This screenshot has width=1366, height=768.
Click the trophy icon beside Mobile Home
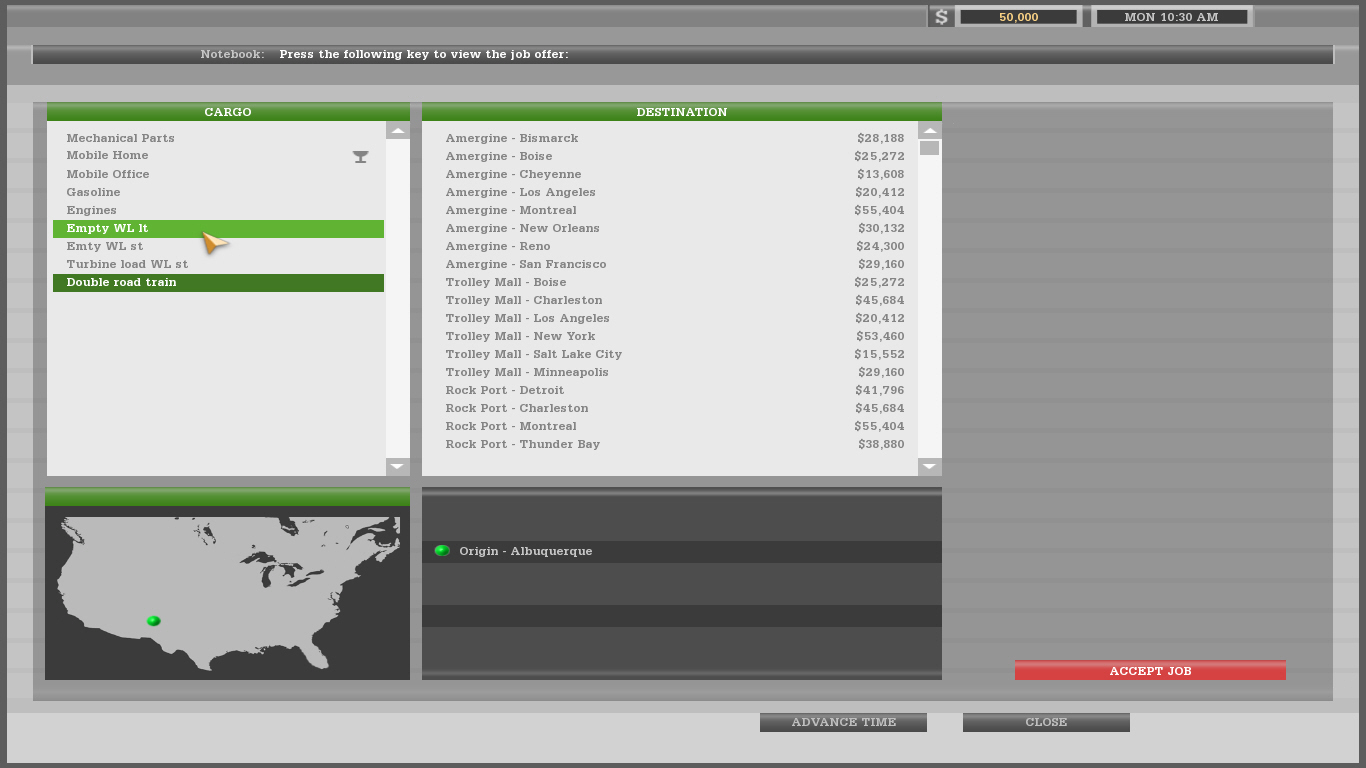(x=361, y=157)
